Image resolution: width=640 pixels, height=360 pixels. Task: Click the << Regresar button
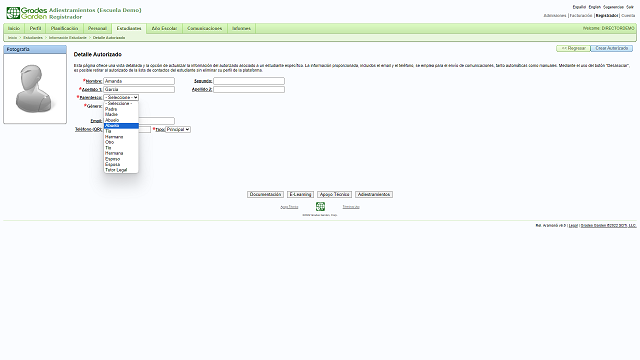573,48
